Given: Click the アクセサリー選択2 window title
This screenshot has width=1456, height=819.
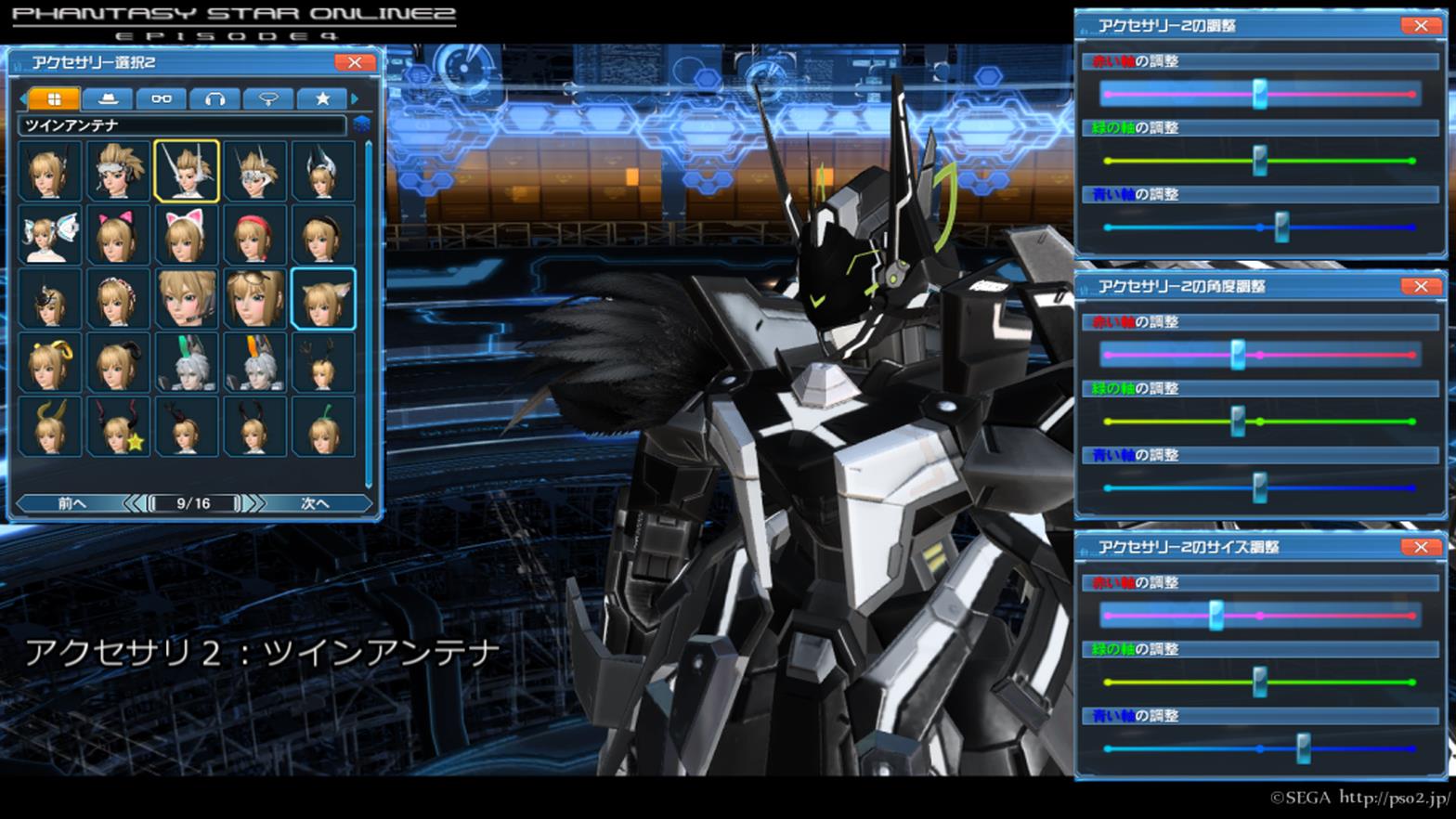Looking at the screenshot, I should pyautogui.click(x=94, y=62).
